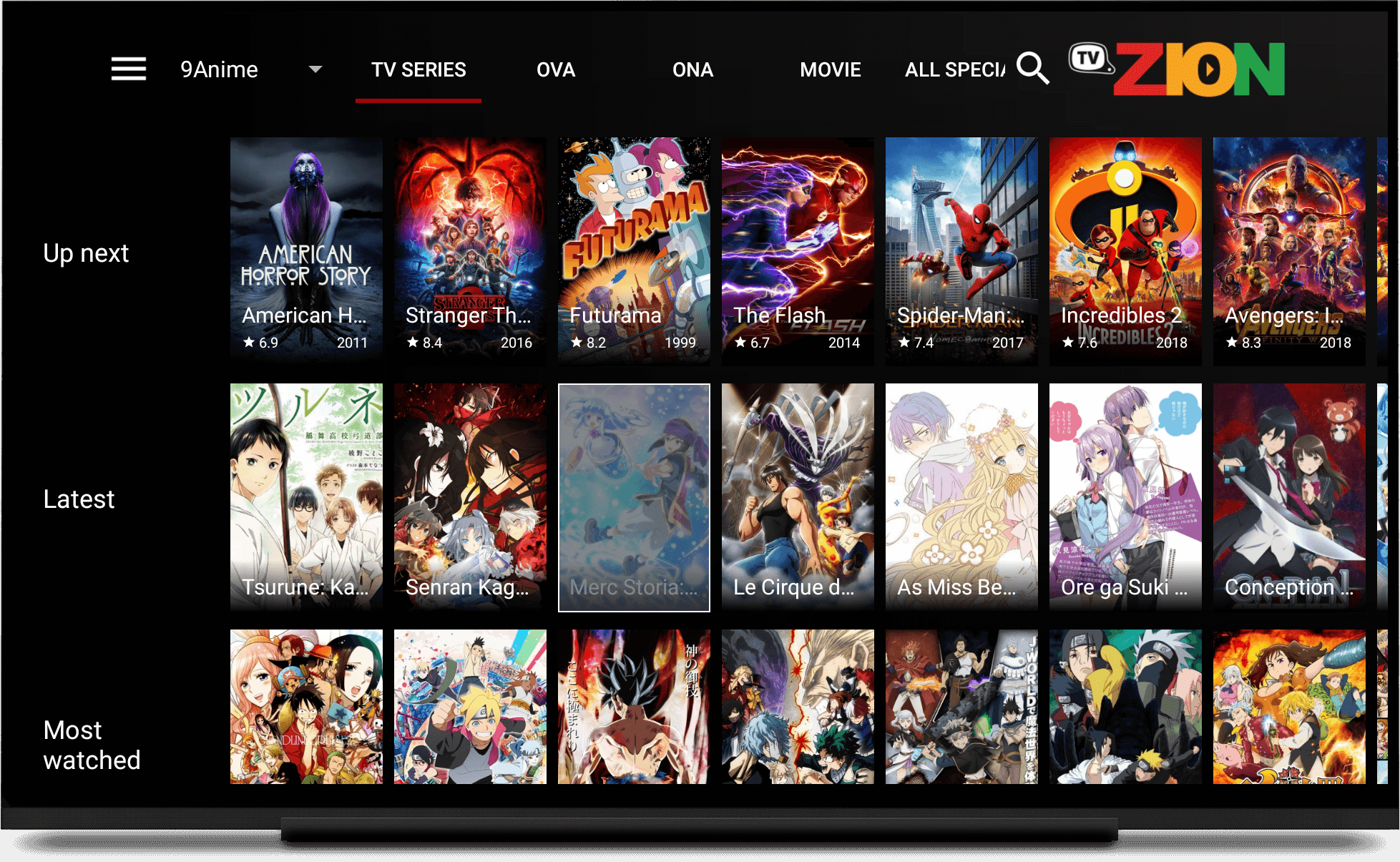Click the 1999 year on Futurama
The height and width of the screenshot is (862, 1400).
coord(680,343)
